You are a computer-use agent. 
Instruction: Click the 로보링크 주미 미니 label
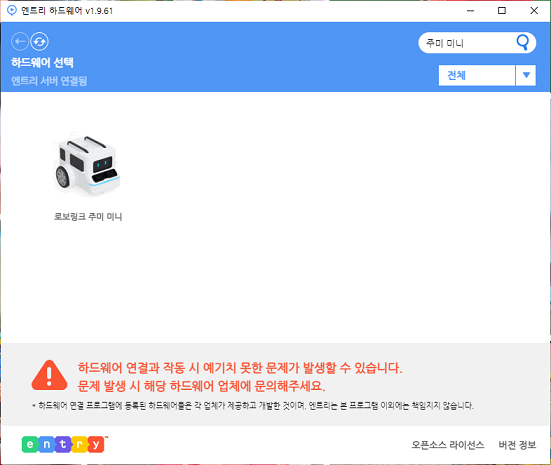click(x=88, y=217)
